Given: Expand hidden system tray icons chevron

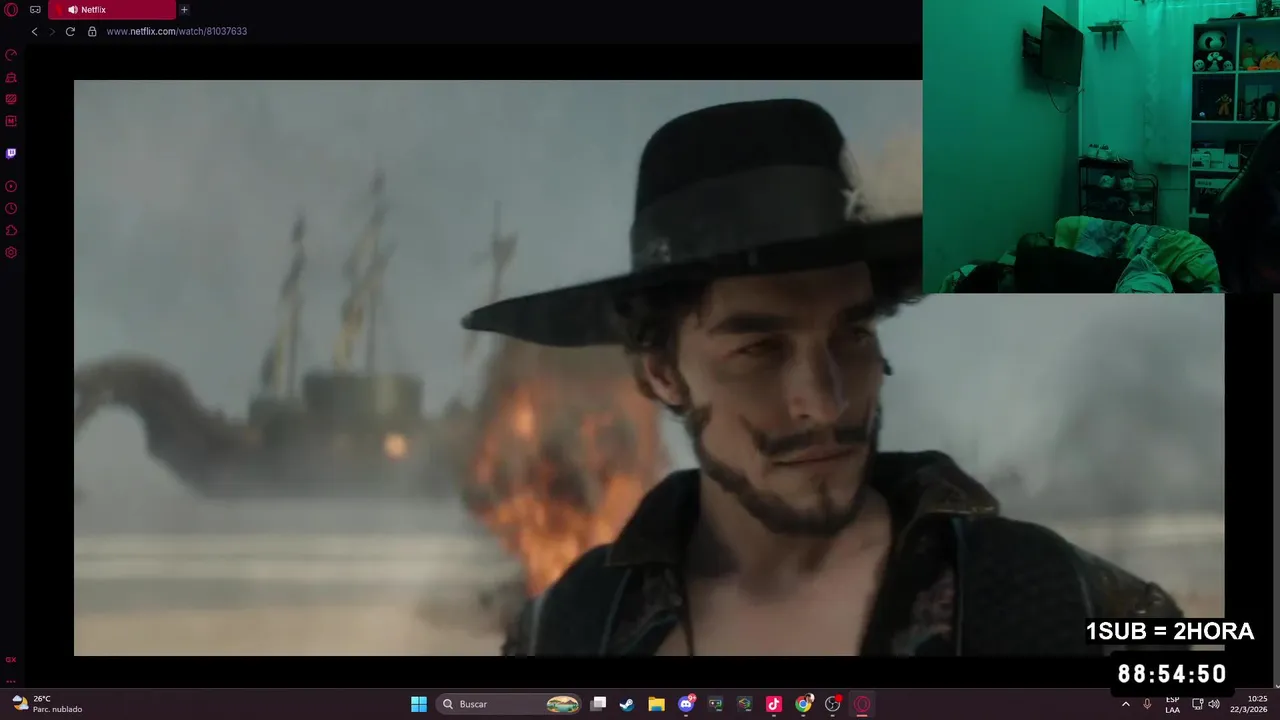Looking at the screenshot, I should 1126,704.
